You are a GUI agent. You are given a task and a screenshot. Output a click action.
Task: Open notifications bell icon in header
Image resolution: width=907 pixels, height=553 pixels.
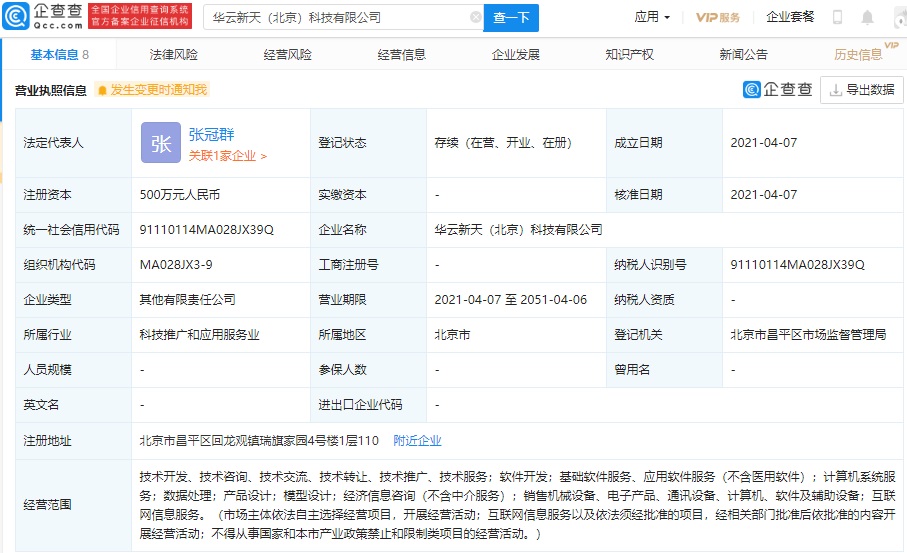867,17
